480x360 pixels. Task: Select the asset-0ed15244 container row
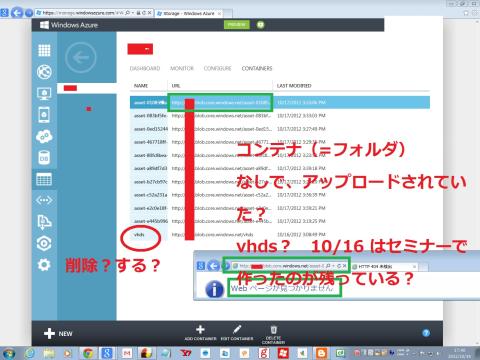coord(280,129)
